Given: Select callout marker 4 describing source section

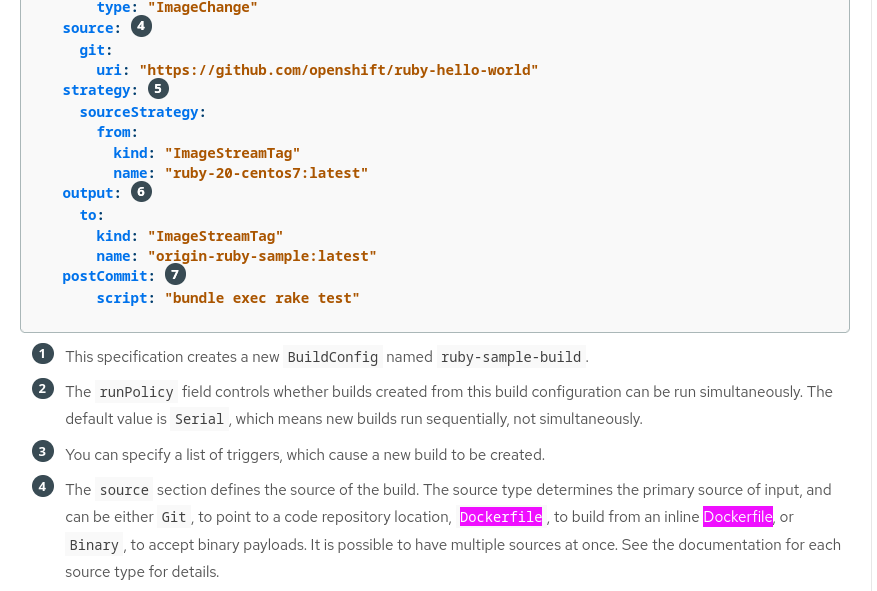Looking at the screenshot, I should click(x=42, y=485).
